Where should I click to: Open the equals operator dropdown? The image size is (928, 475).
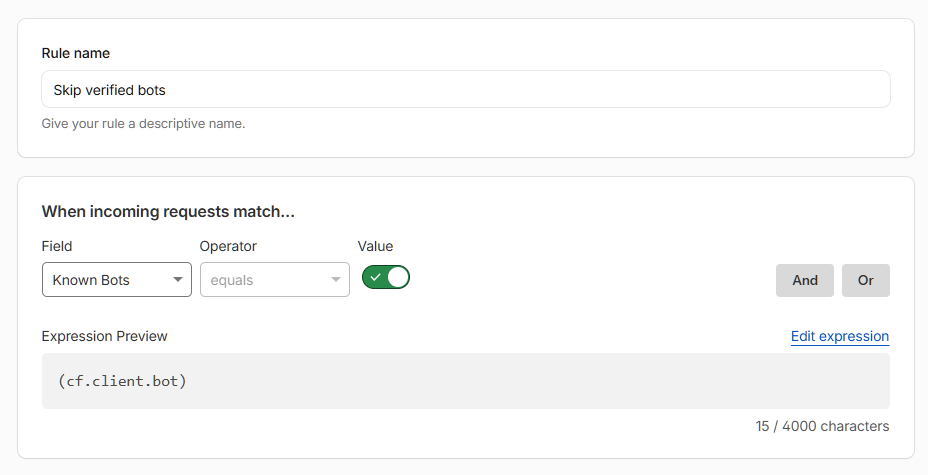[275, 280]
